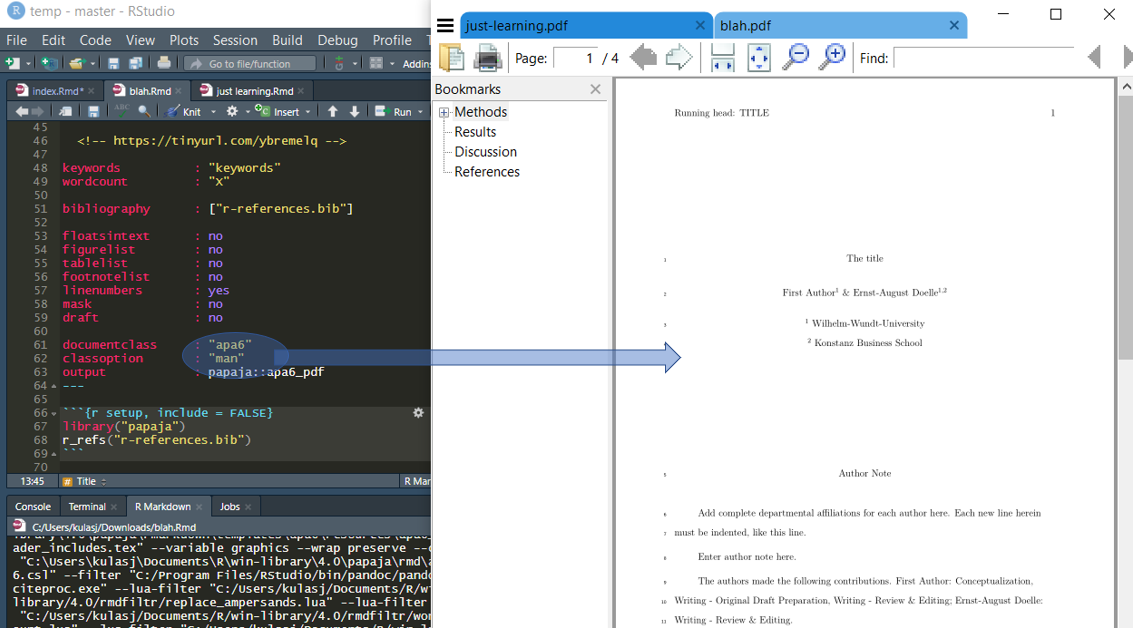Print the PDF using the printer icon
1134x628 pixels.
click(487, 57)
